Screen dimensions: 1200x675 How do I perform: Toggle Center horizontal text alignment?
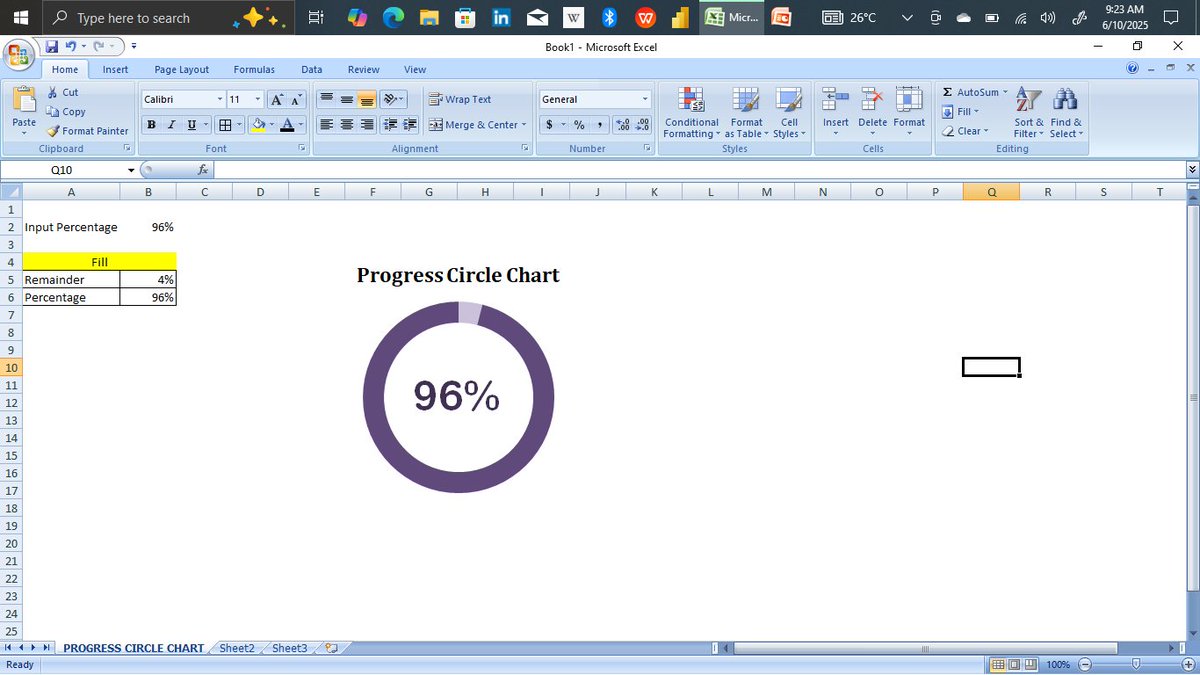pos(346,125)
